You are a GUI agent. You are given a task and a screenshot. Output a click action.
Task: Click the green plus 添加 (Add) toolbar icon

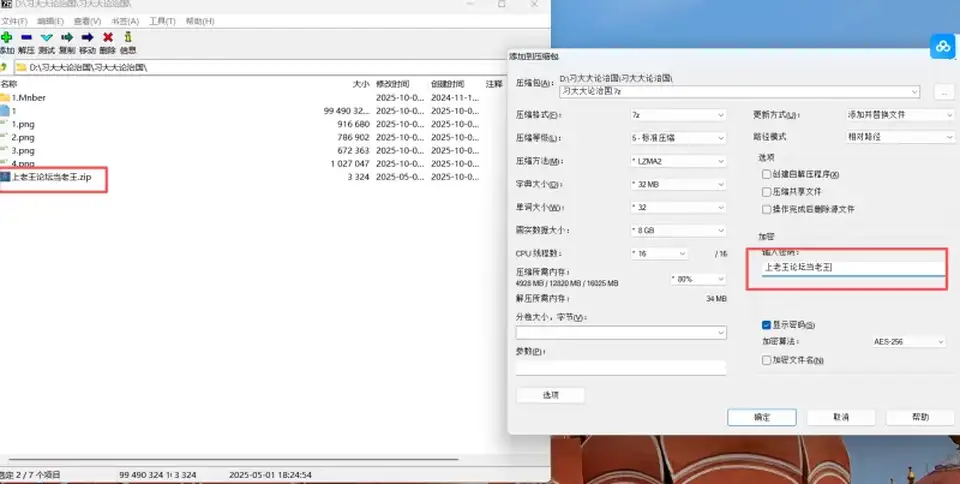tap(6, 37)
